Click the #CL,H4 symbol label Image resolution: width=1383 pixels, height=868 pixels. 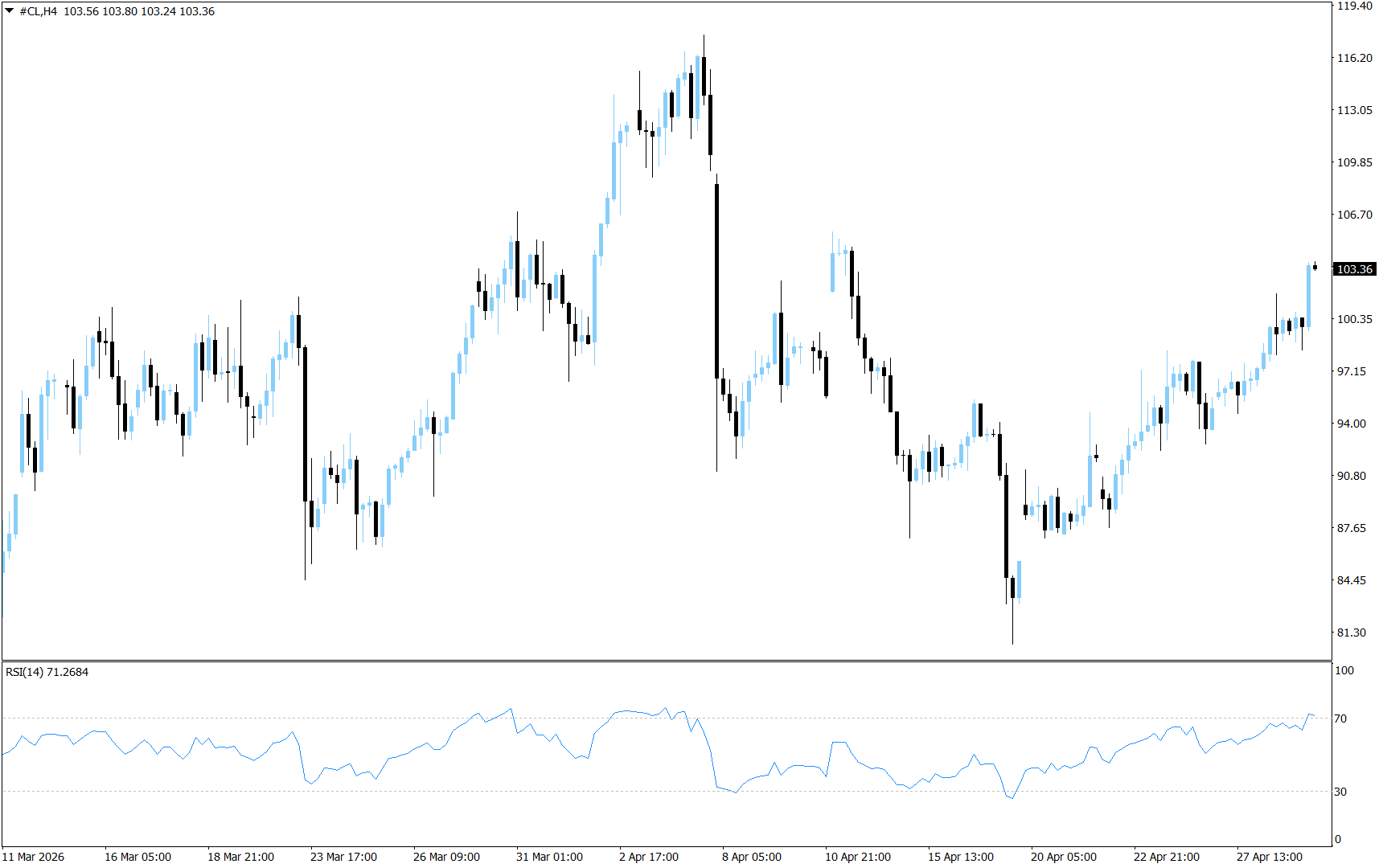[39, 11]
